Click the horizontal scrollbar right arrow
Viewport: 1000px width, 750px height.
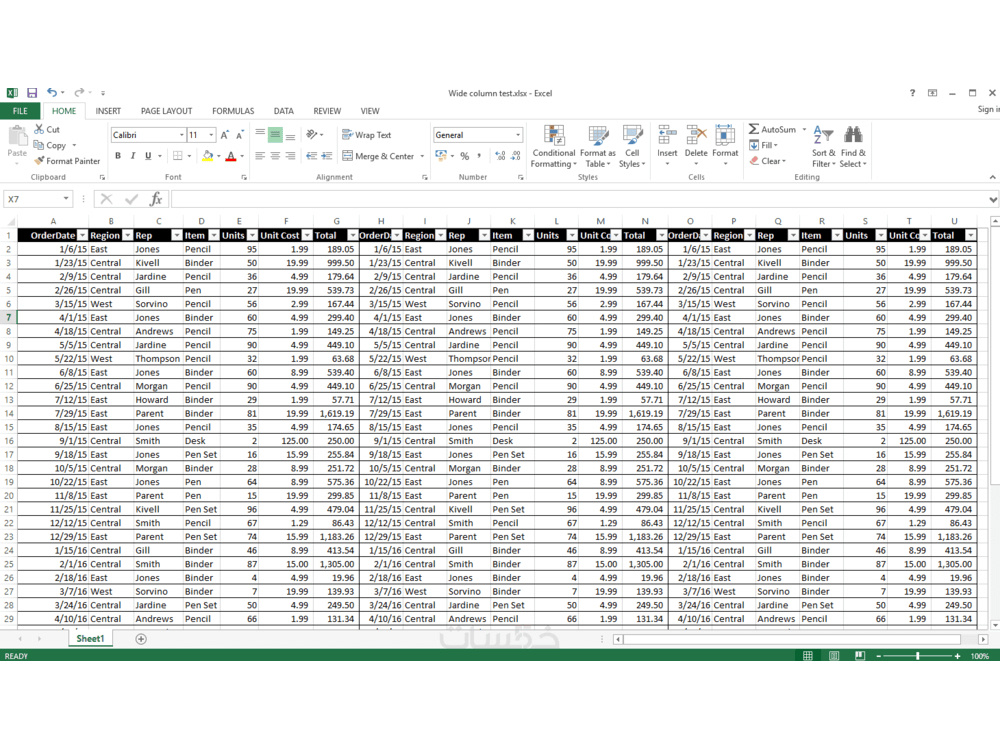tap(983, 638)
